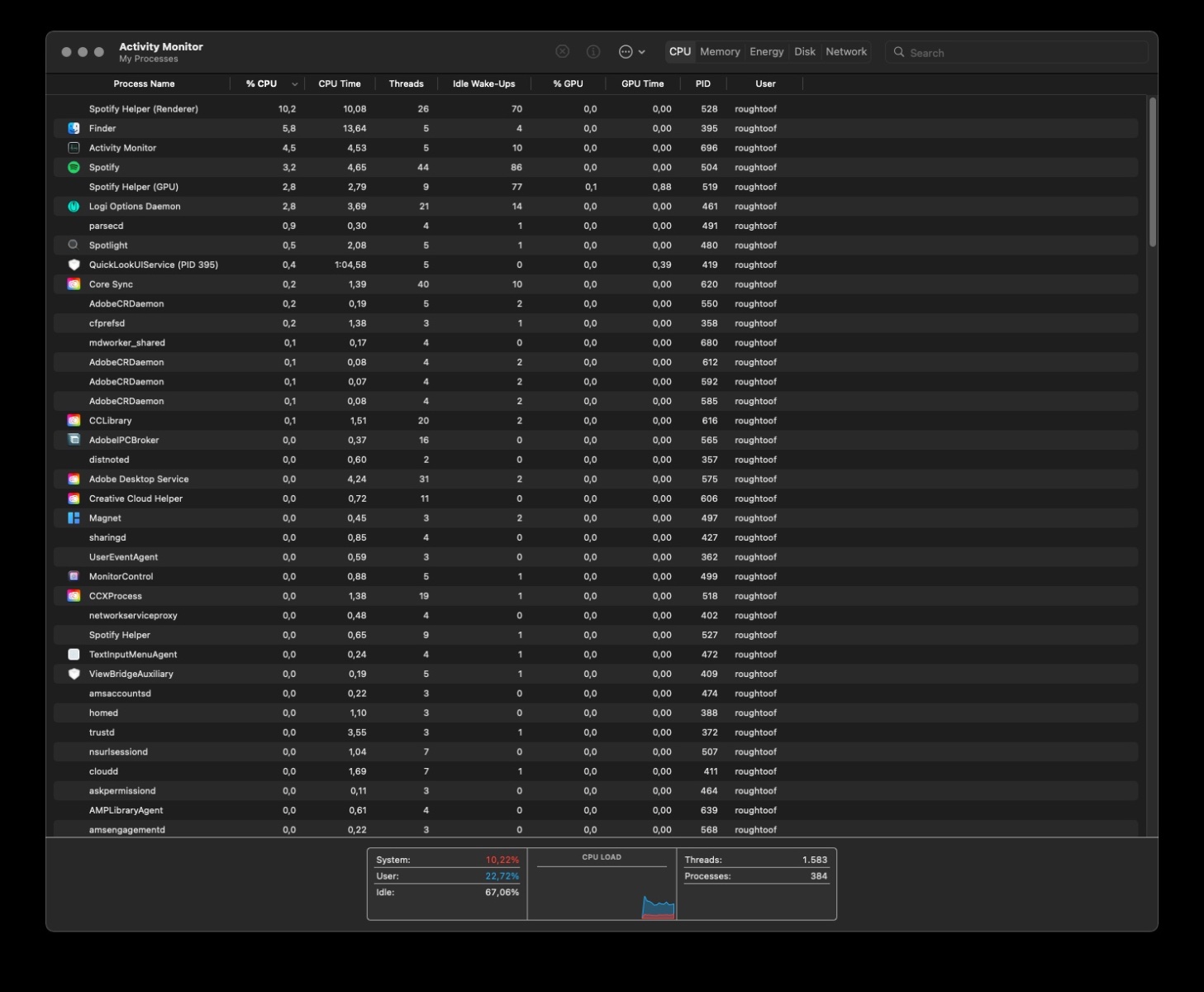Switch to the Network tab
The image size is (1204, 992).
[846, 51]
